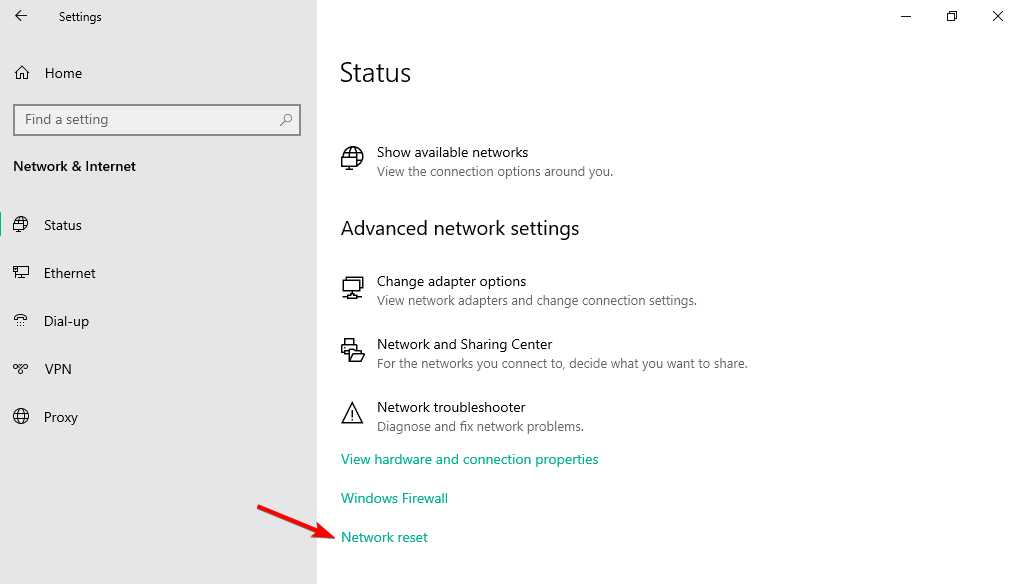This screenshot has height=584, width=1013.
Task: Click the search magnifier icon
Action: tap(288, 119)
